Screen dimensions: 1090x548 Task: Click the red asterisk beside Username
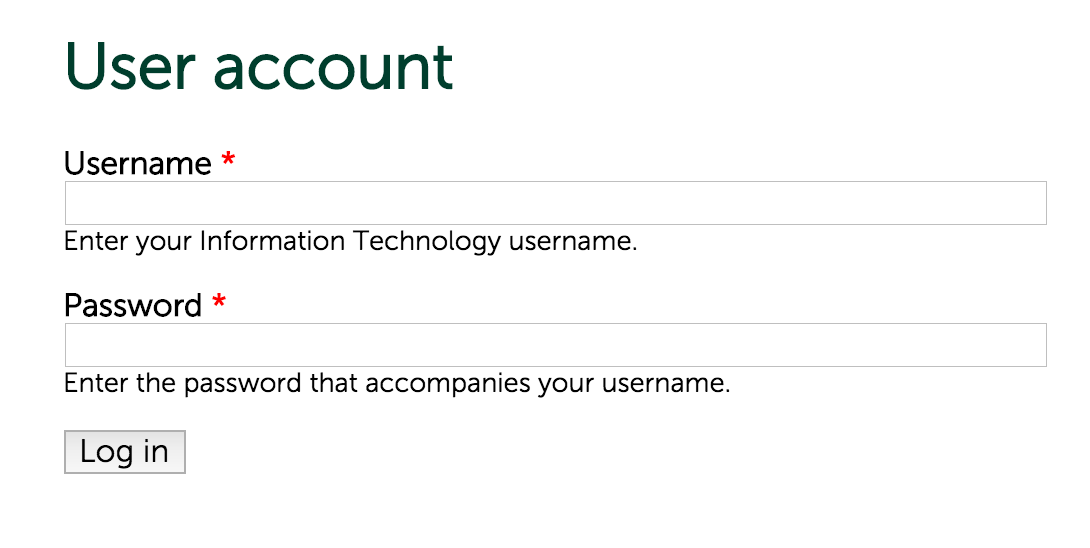tap(228, 161)
